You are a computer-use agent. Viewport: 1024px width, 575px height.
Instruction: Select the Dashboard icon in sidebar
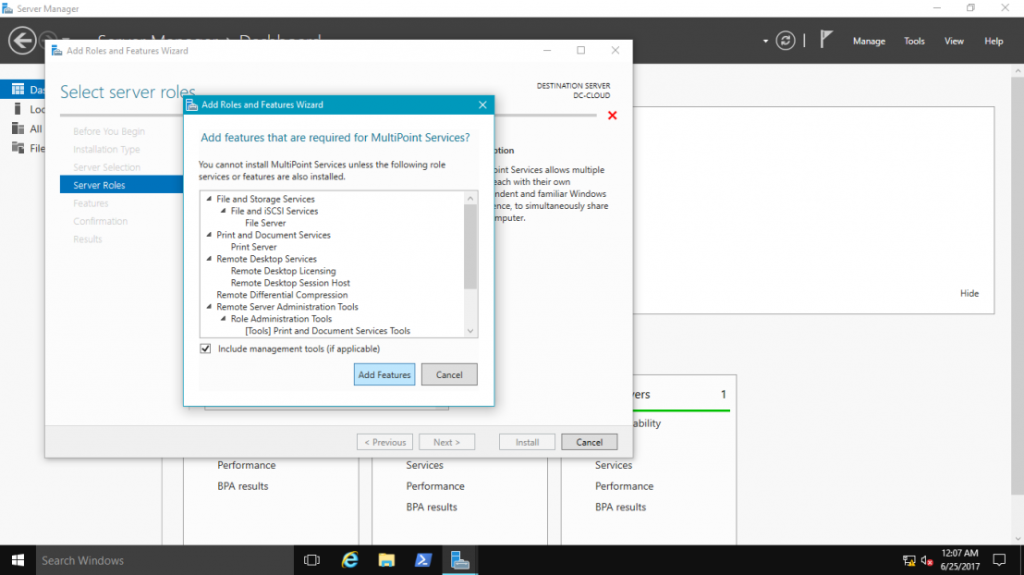(18, 89)
